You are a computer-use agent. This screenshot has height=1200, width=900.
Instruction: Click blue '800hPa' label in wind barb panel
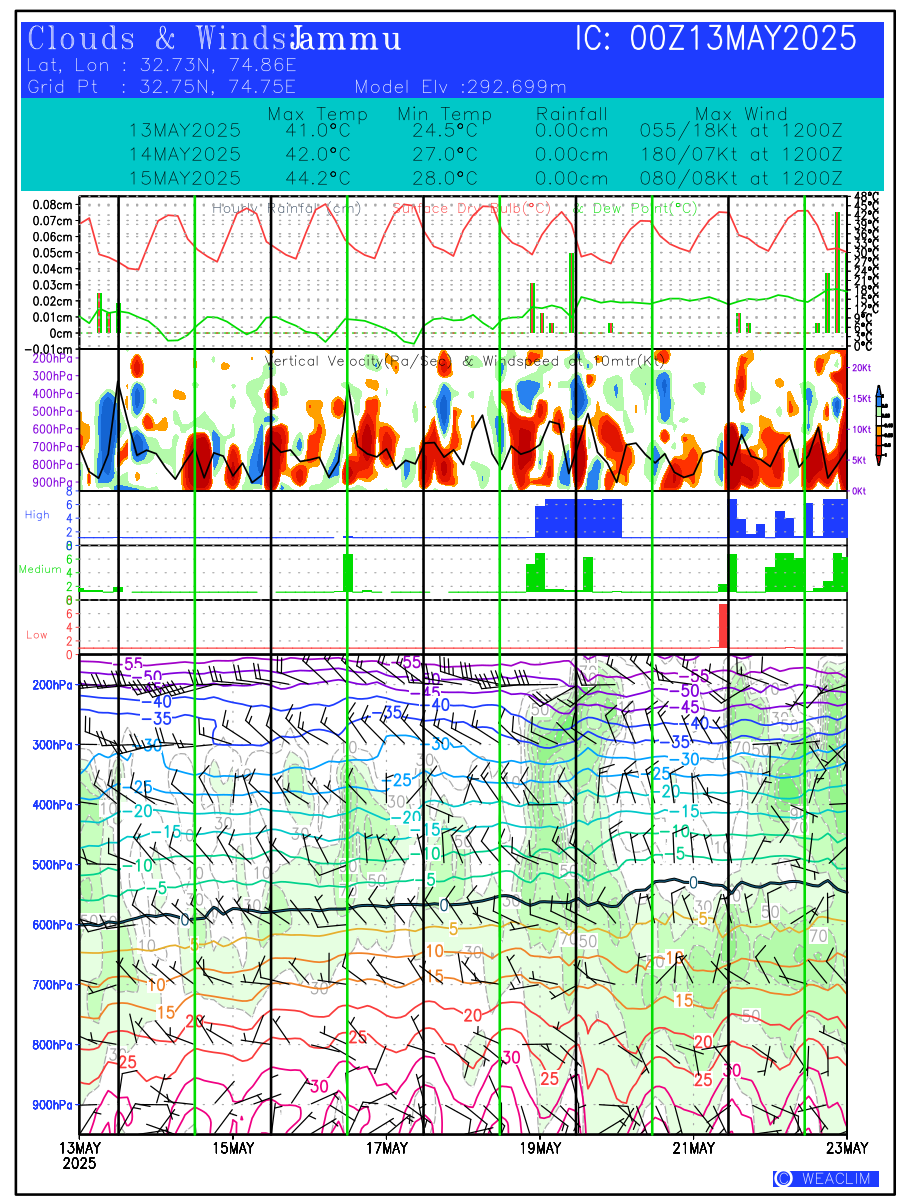click(x=54, y=1045)
